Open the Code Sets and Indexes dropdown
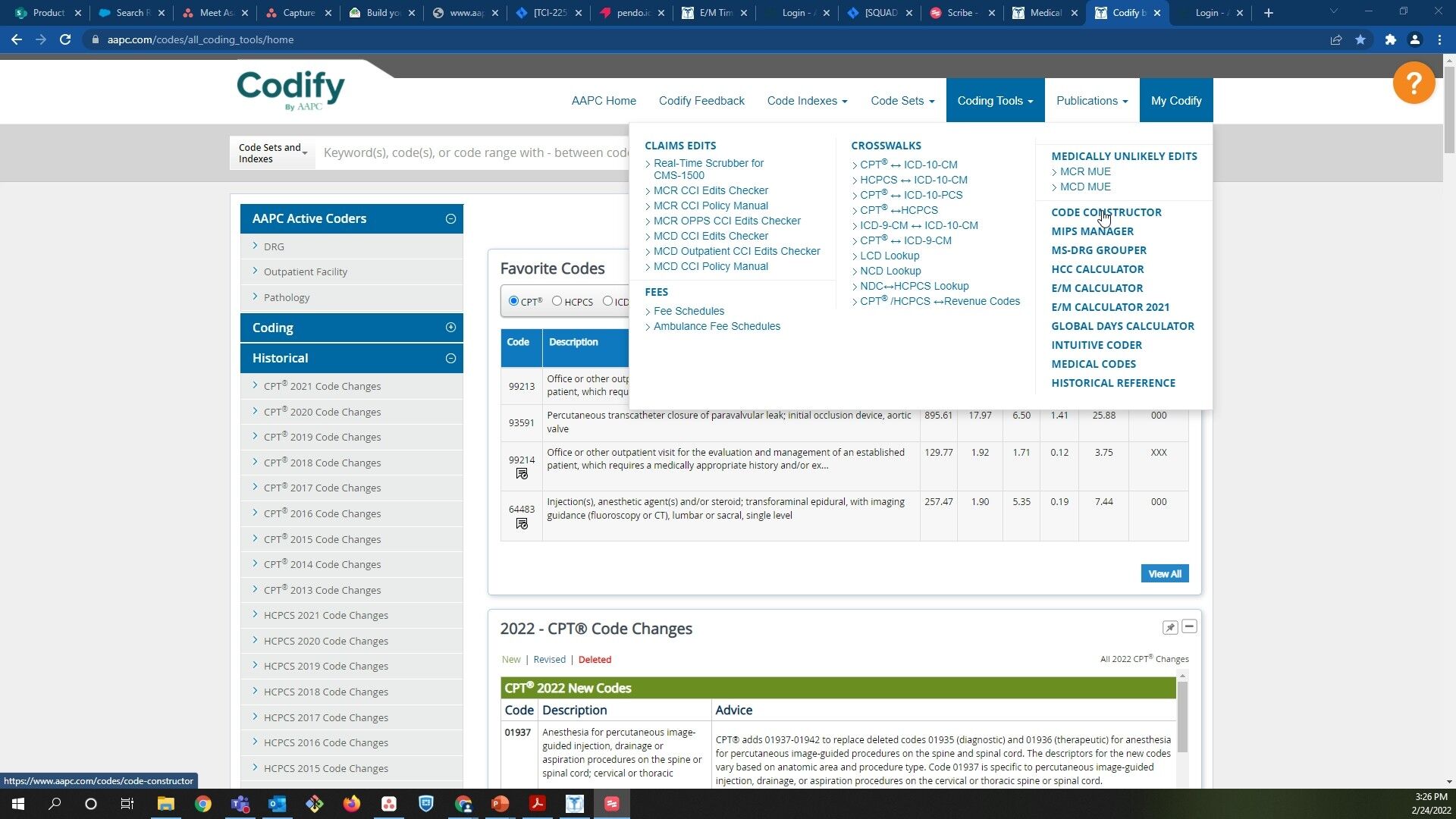Image resolution: width=1456 pixels, height=819 pixels. (272, 153)
